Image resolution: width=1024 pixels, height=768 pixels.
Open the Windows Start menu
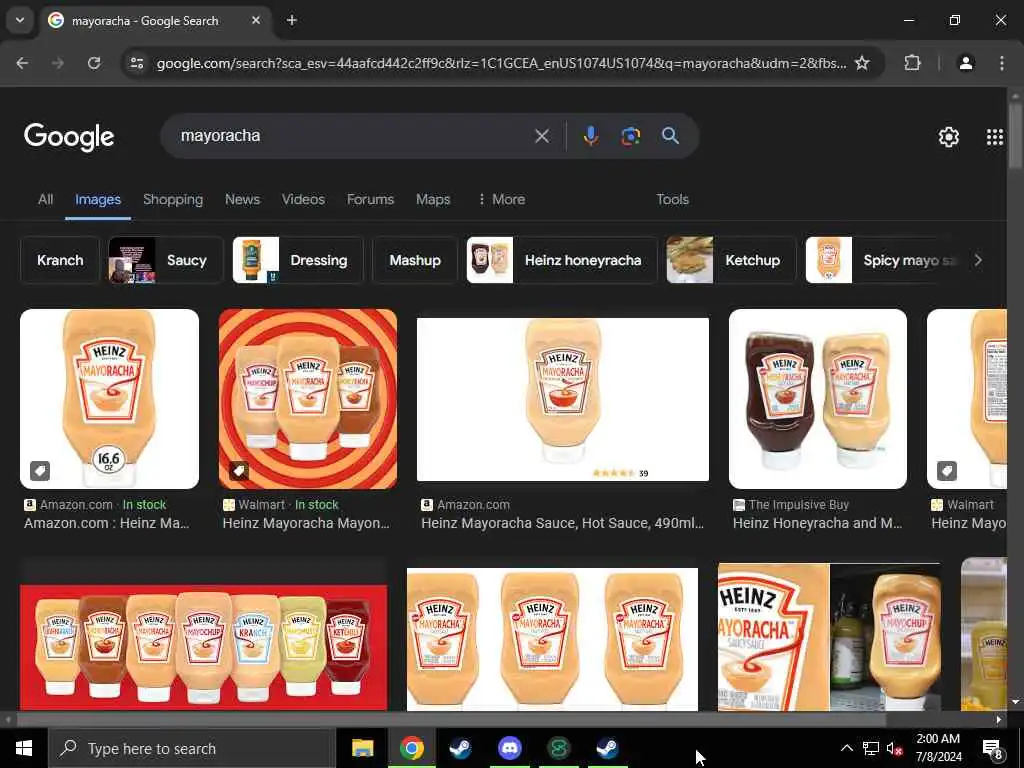tap(24, 748)
